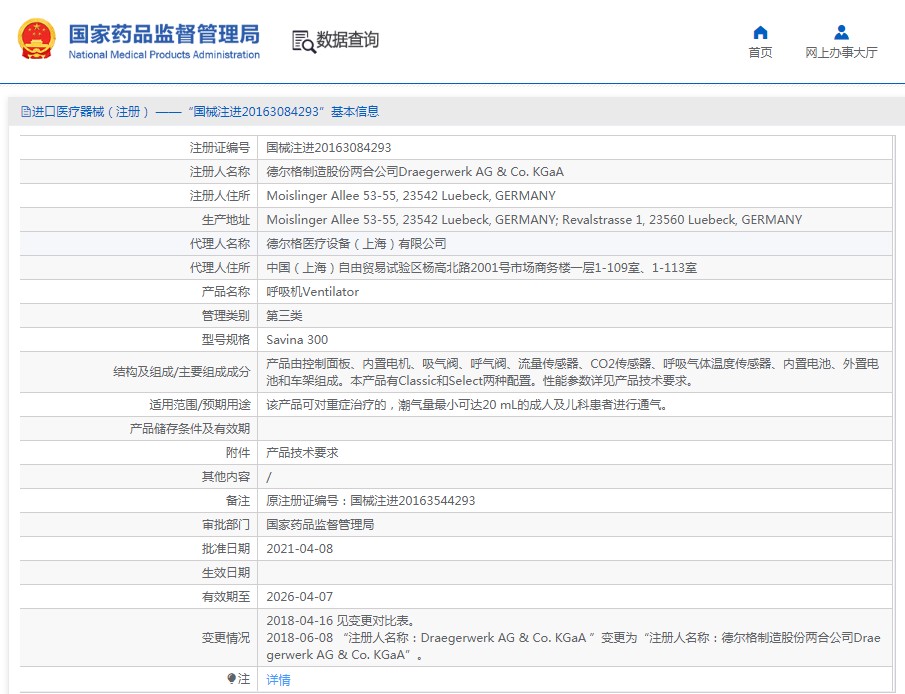The width and height of the screenshot is (905, 694).
Task: Open the 详情 link
Action: click(x=278, y=680)
